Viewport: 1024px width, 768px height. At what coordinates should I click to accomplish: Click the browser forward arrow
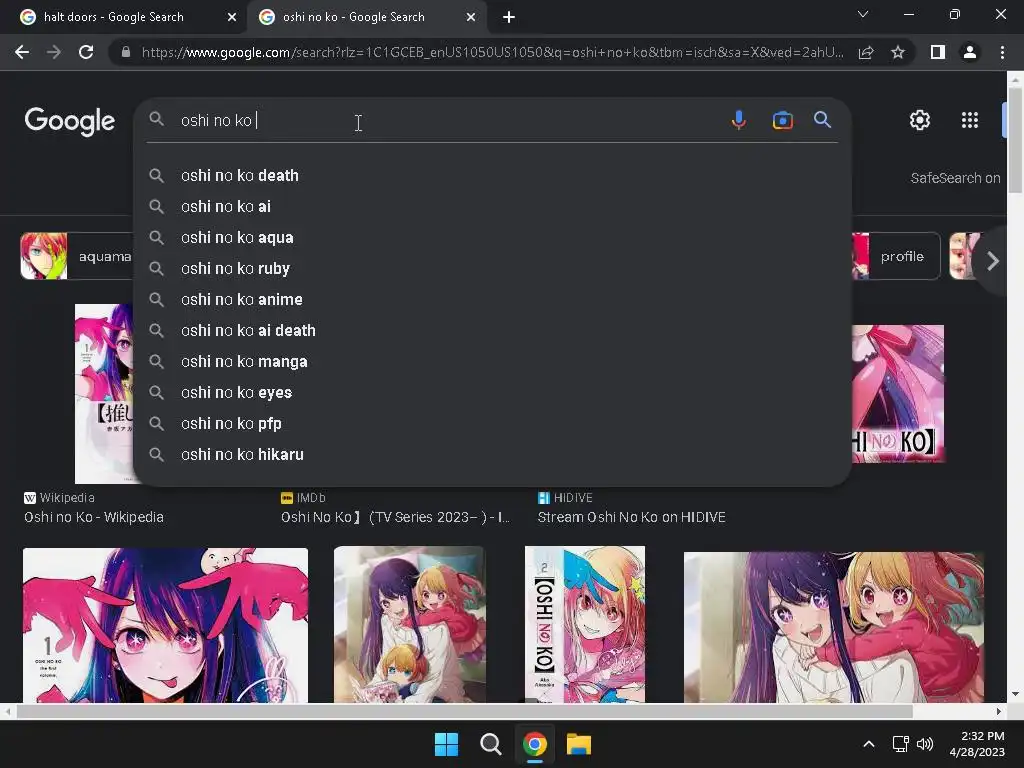coord(54,52)
